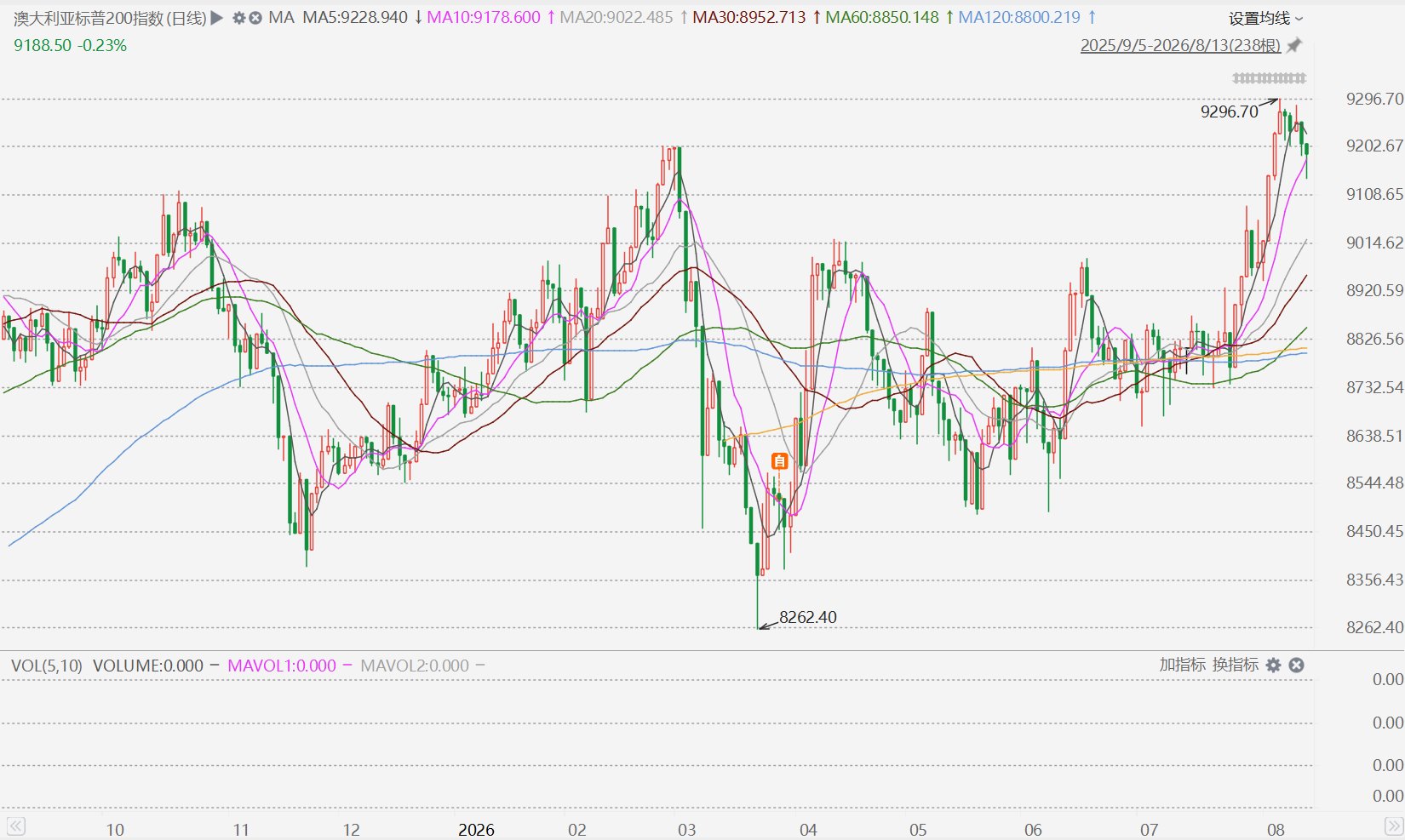Click the gray striped range strip above the chart

(x=1269, y=78)
